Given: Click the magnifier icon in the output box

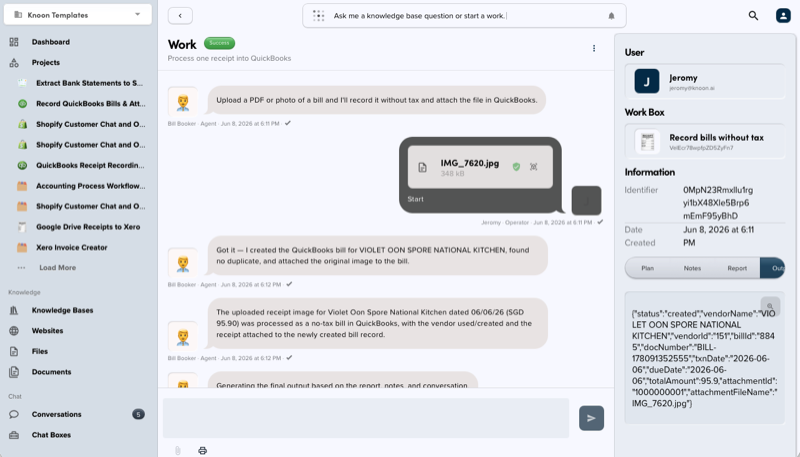Looking at the screenshot, I should pyautogui.click(x=770, y=307).
